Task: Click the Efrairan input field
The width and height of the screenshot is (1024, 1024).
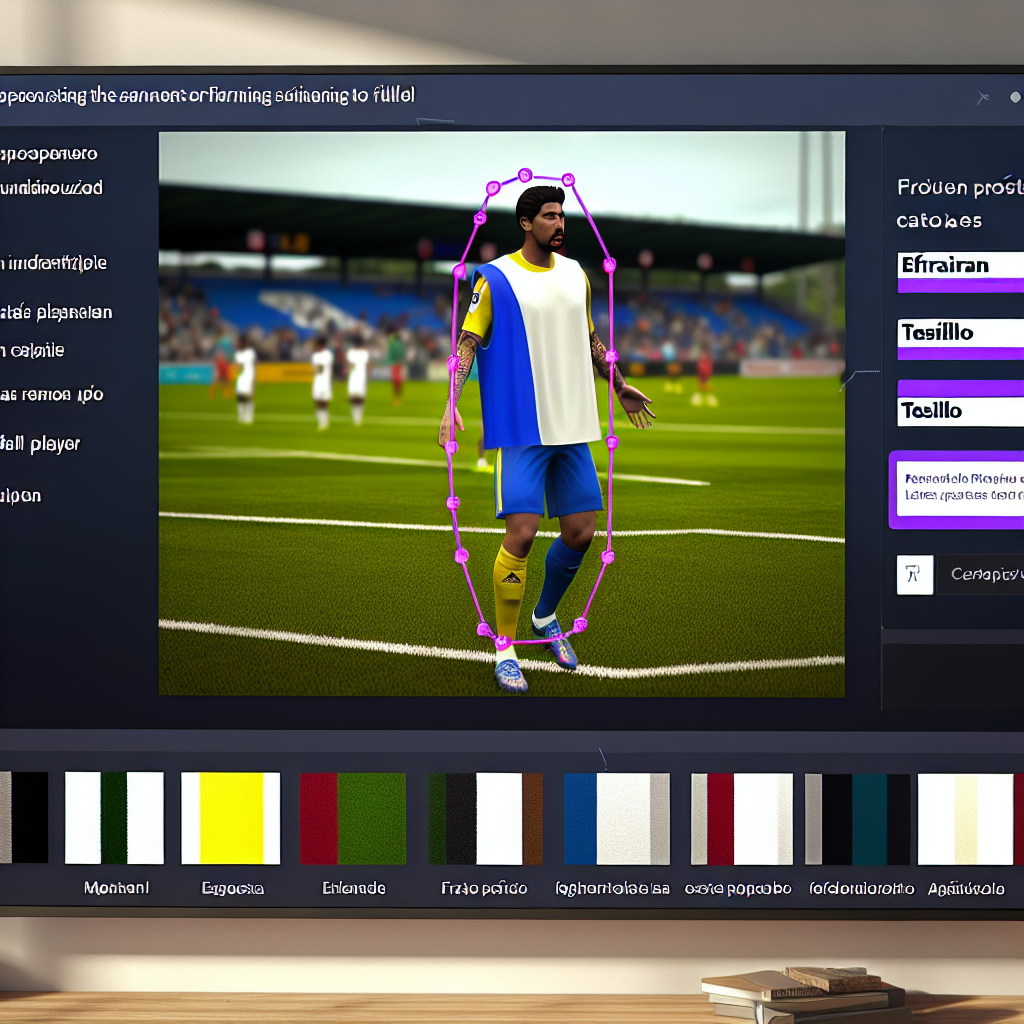Action: coord(960,266)
